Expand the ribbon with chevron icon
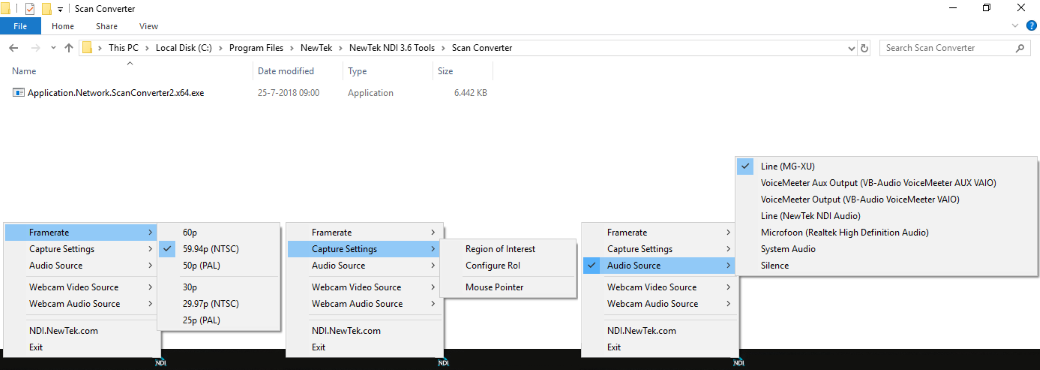The height and width of the screenshot is (370, 1040). pos(1015,25)
